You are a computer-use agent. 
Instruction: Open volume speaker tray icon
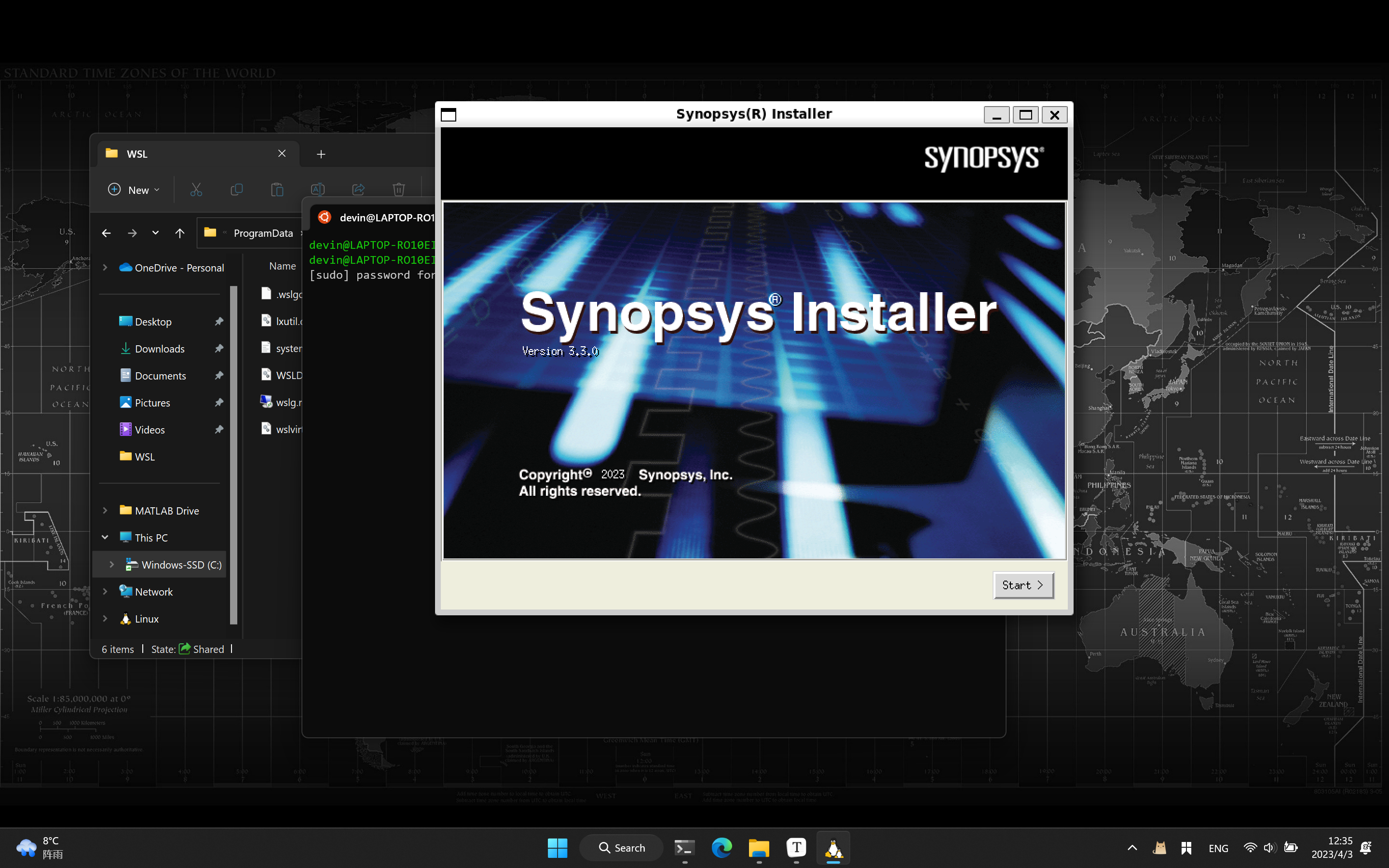click(1269, 848)
